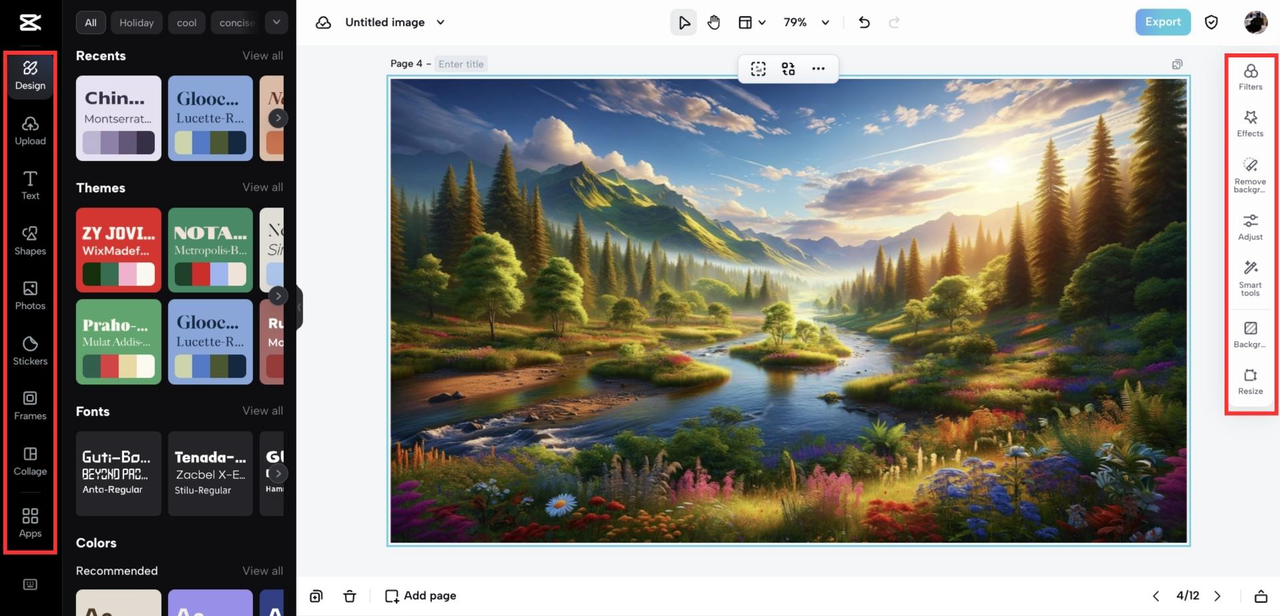Image resolution: width=1280 pixels, height=616 pixels.
Task: Delete page with trash icon
Action: click(x=349, y=596)
